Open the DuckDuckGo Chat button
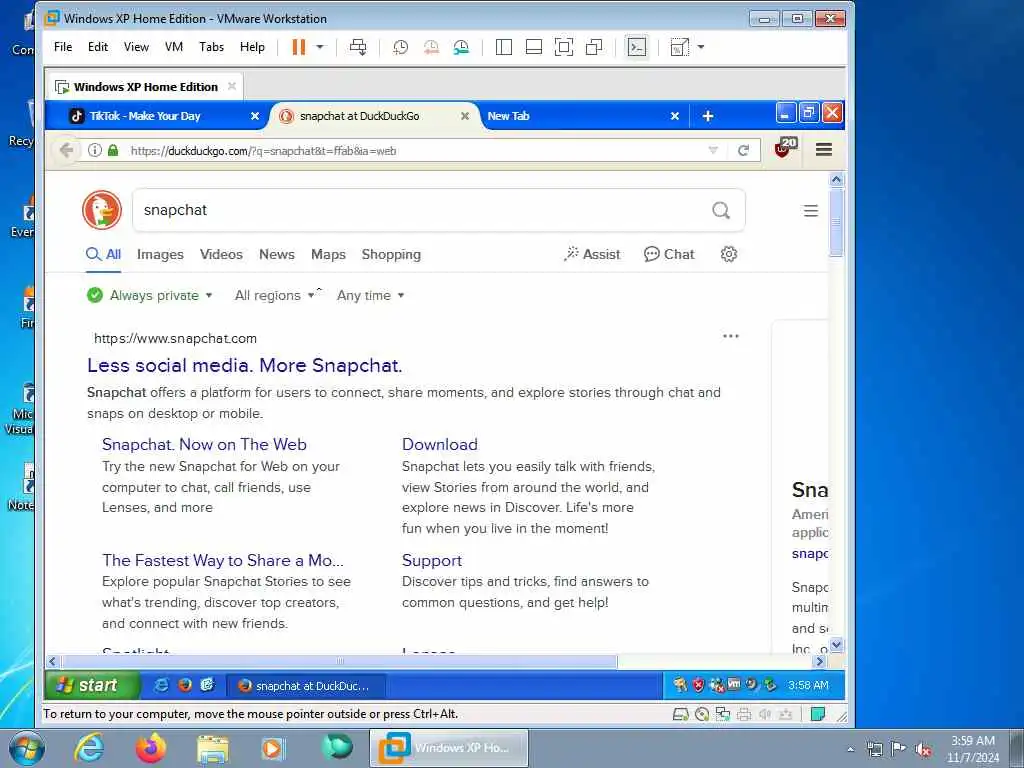Image resolution: width=1024 pixels, height=768 pixels. pos(669,255)
